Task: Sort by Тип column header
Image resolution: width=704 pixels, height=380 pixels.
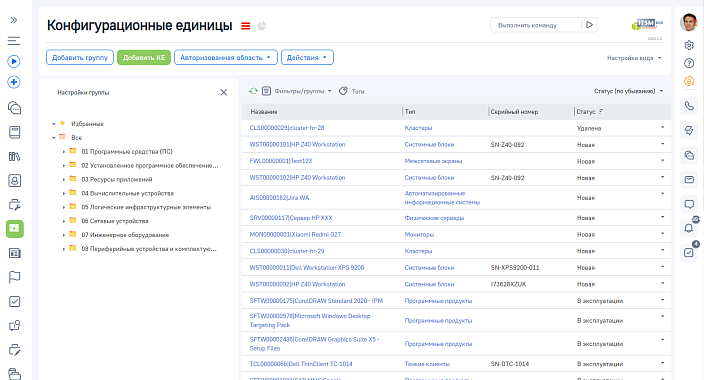Action: click(410, 112)
